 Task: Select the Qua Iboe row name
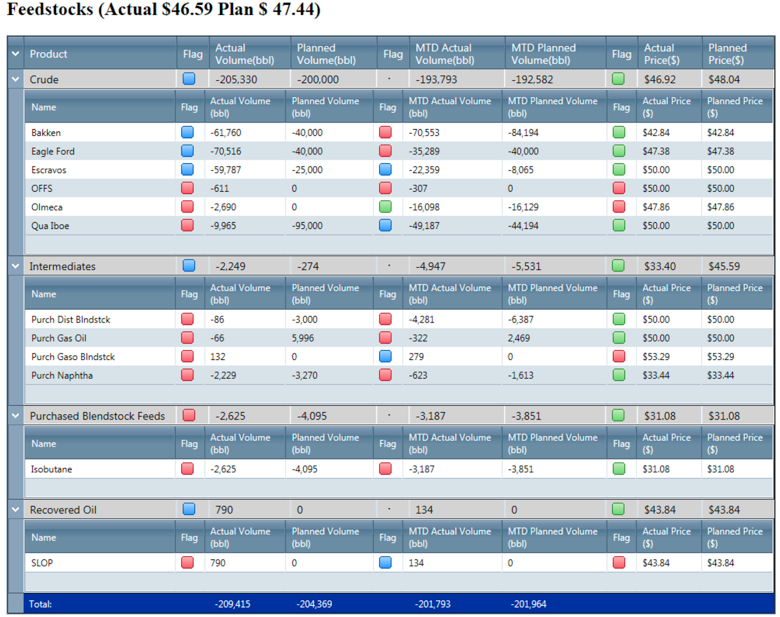50,226
